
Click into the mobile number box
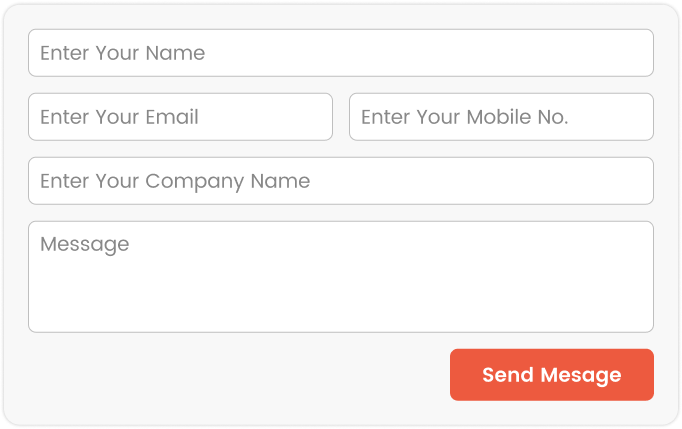point(500,117)
